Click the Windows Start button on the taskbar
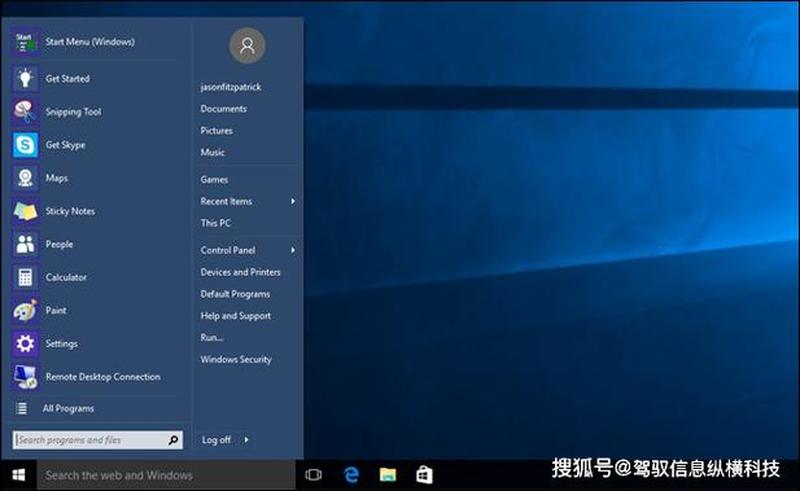800x491 pixels. pos(18,475)
